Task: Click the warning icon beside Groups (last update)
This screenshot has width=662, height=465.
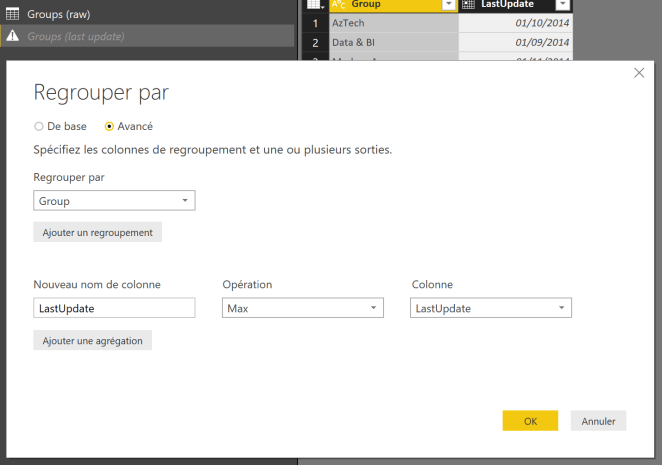Action: (13, 36)
